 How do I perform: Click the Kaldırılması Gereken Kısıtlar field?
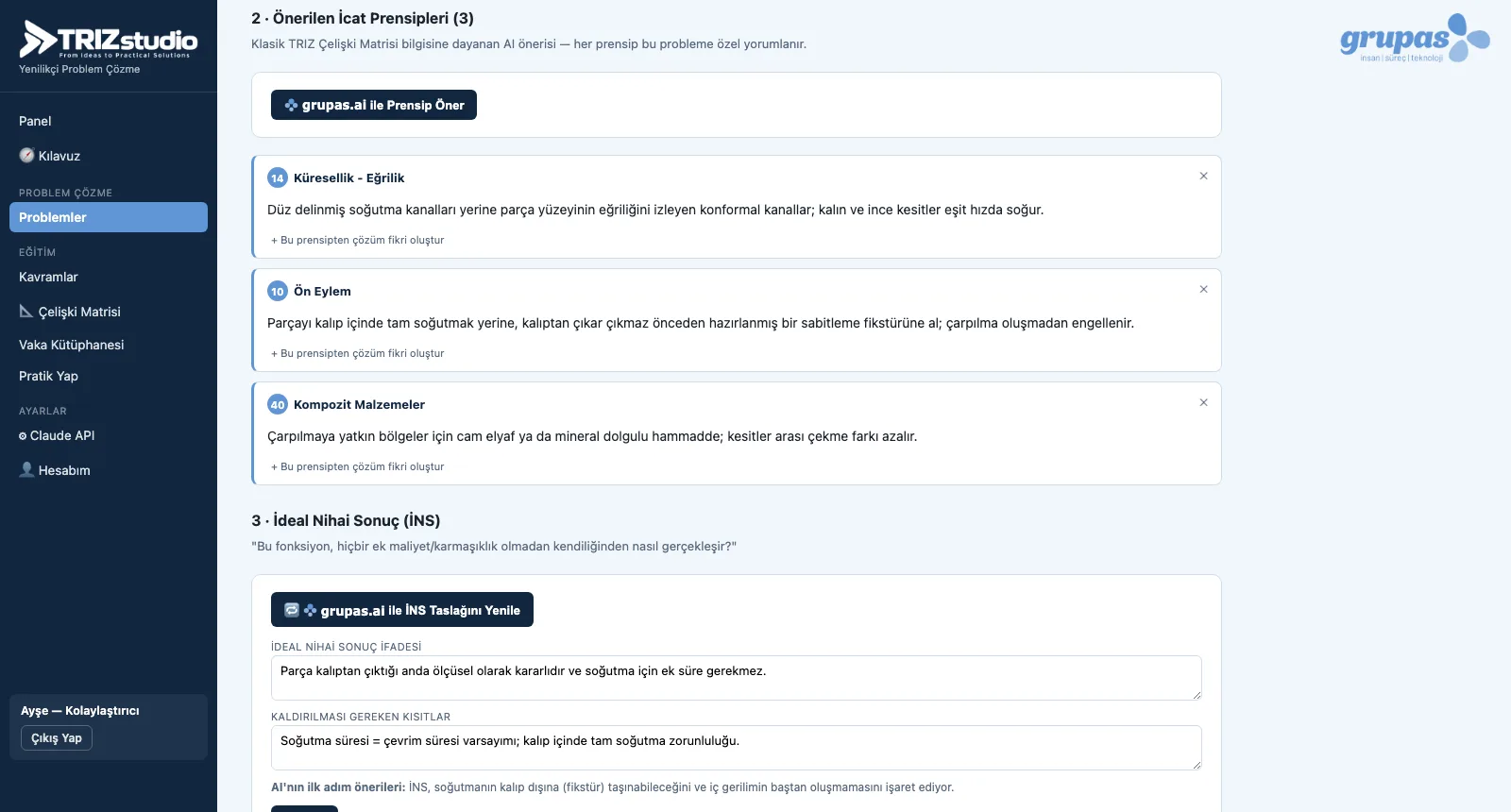737,748
